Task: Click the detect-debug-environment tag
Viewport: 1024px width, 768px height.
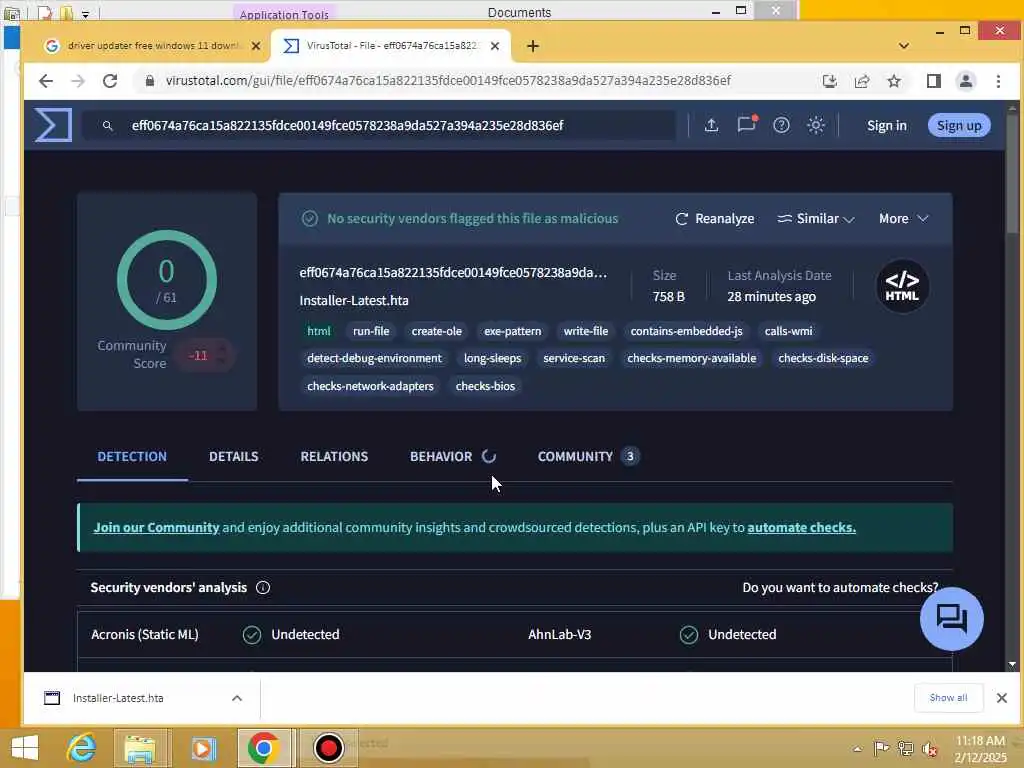Action: pos(374,359)
